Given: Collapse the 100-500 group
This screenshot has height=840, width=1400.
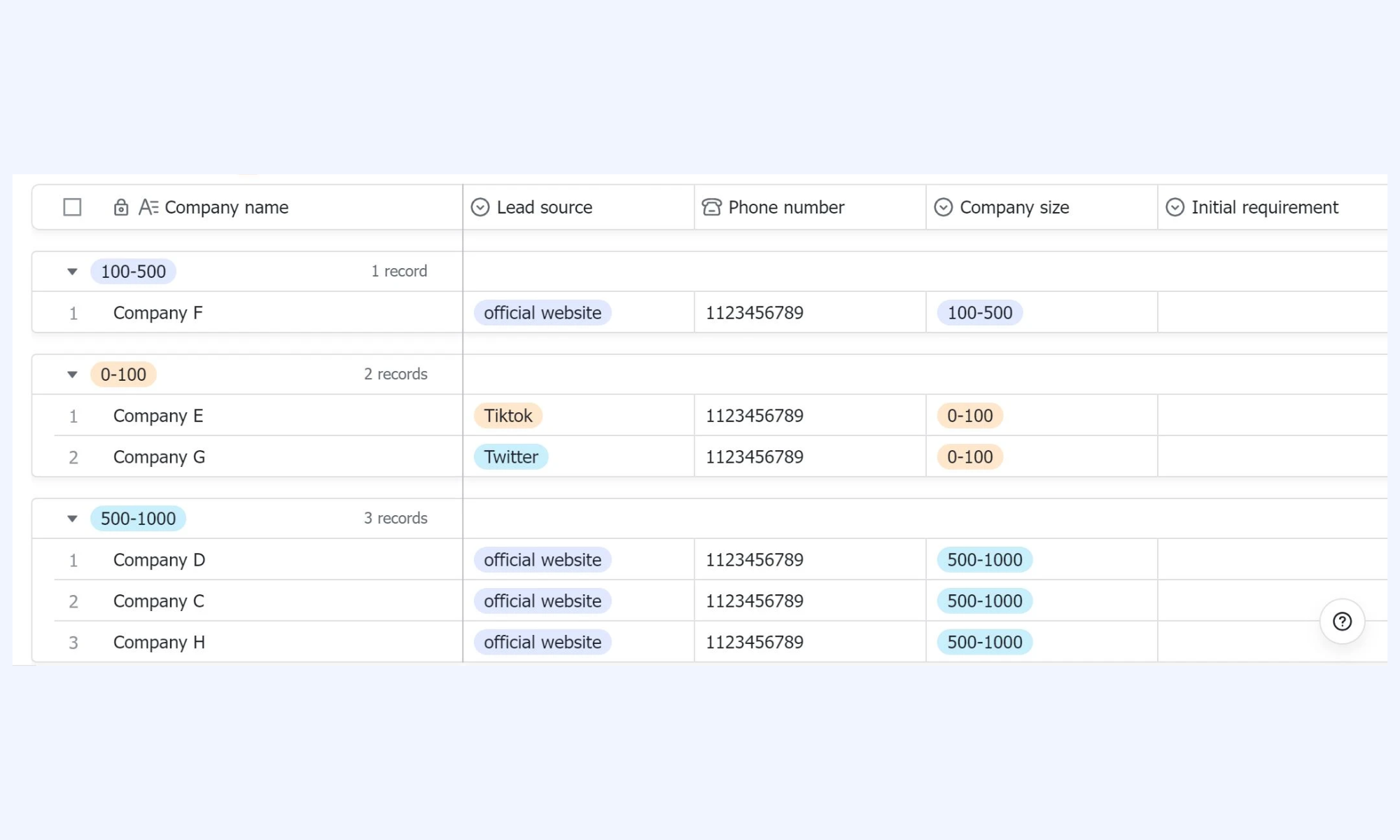Looking at the screenshot, I should (x=72, y=272).
